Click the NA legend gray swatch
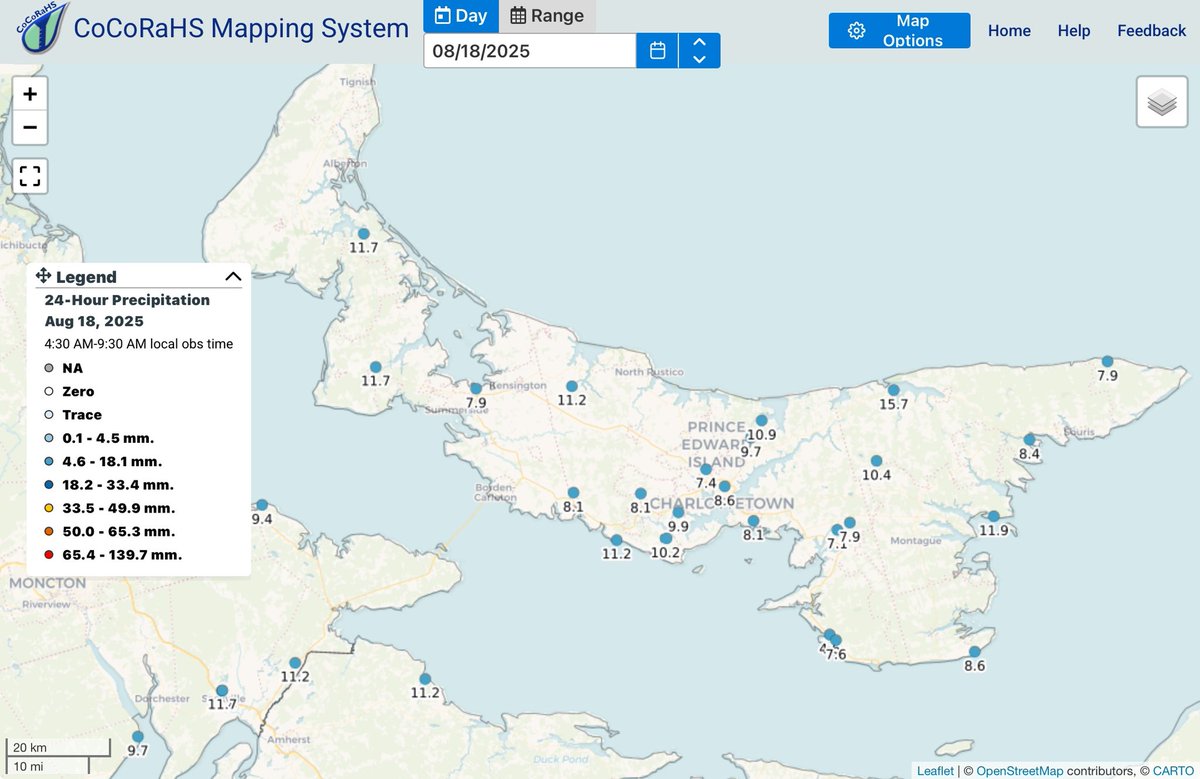Image resolution: width=1200 pixels, height=779 pixels. (49, 368)
